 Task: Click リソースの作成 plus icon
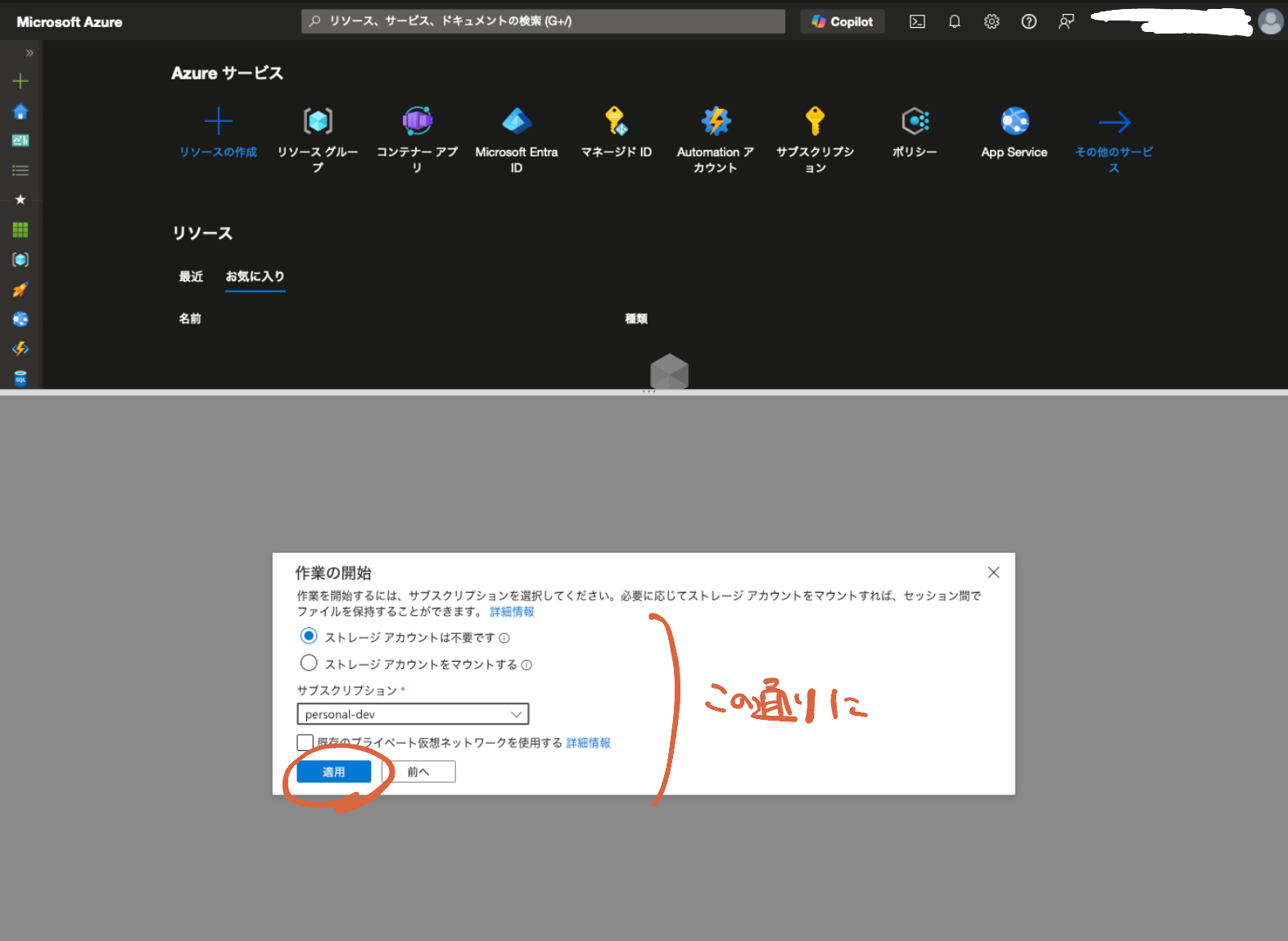pos(219,122)
